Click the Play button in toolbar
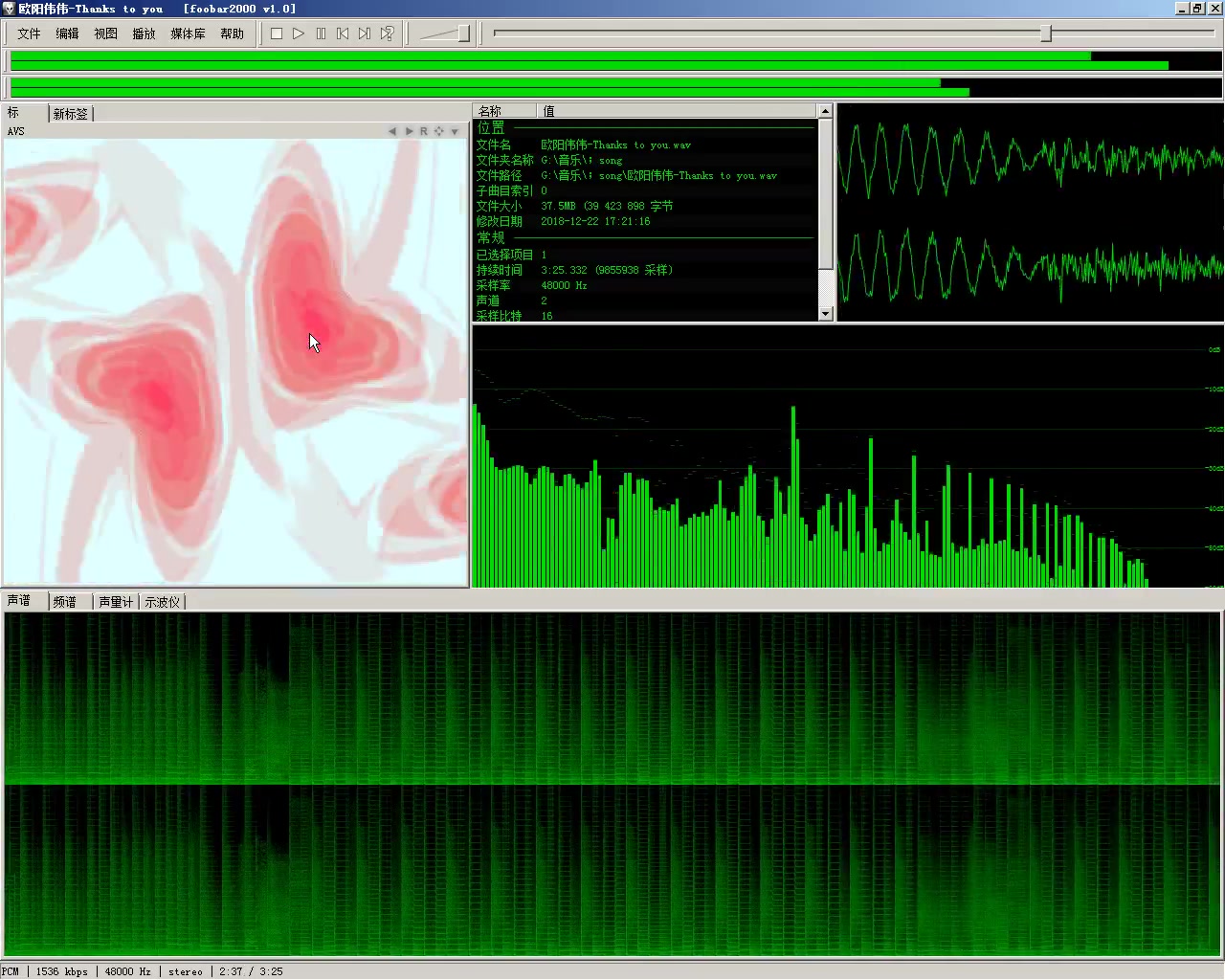Image resolution: width=1225 pixels, height=980 pixels. point(299,33)
